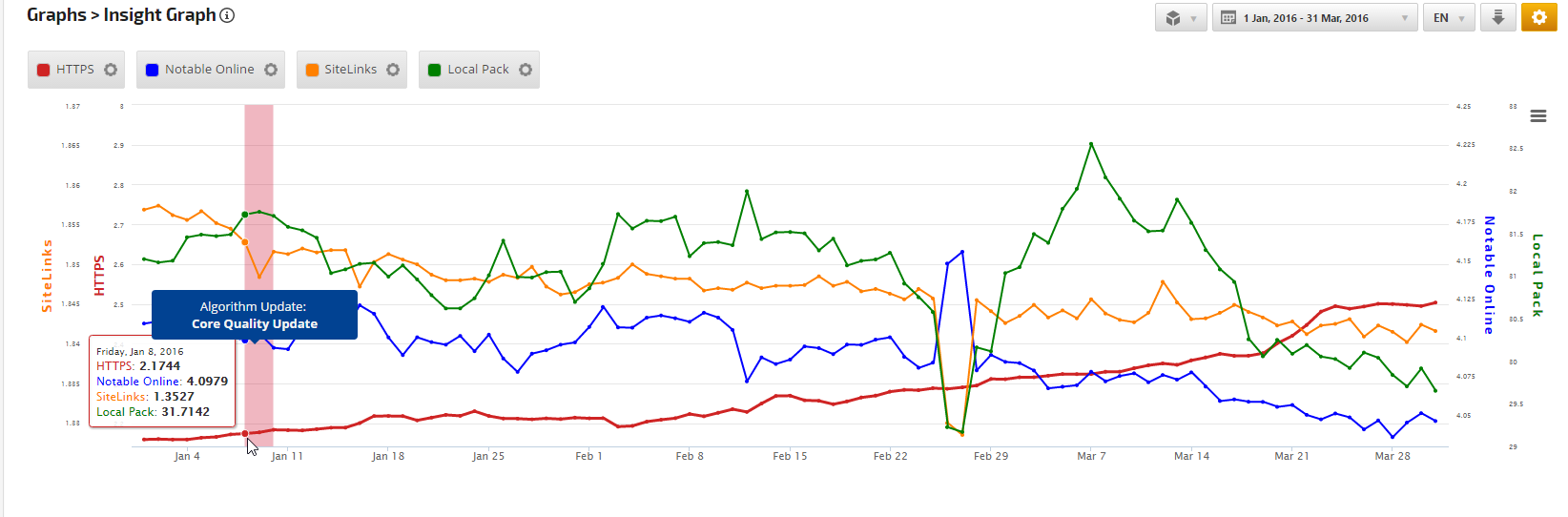Click the SiteLinks series gear icon

(393, 70)
